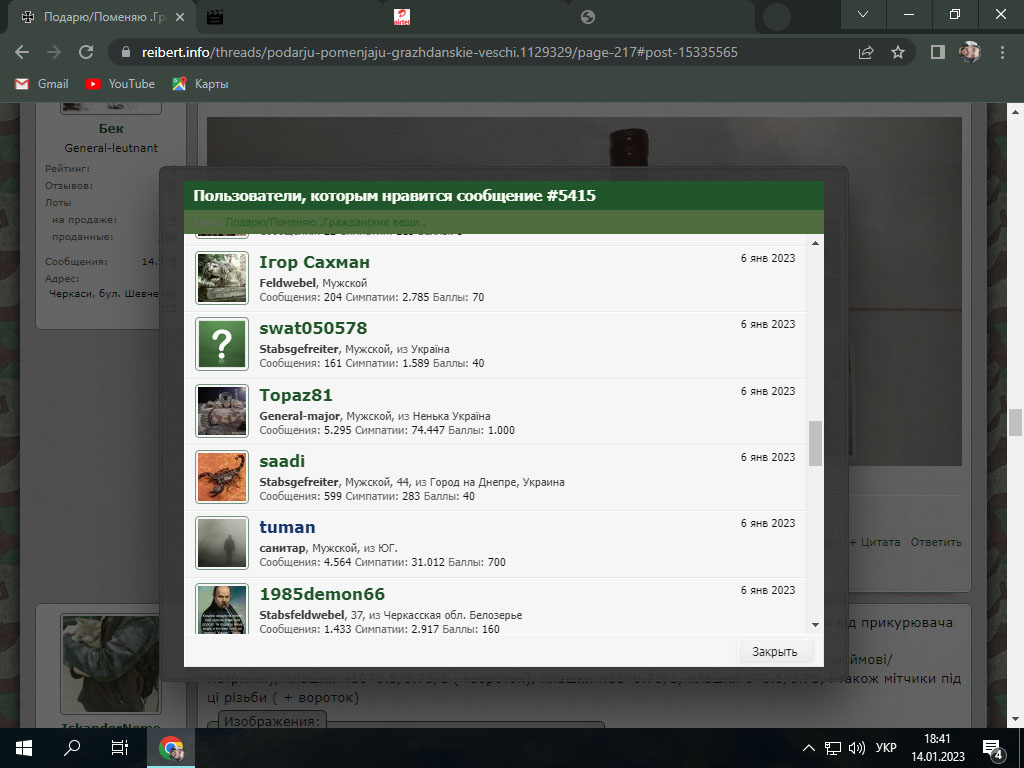The image size is (1024, 768).
Task: Click saadi scorpion avatar thumbnail
Action: (x=222, y=477)
